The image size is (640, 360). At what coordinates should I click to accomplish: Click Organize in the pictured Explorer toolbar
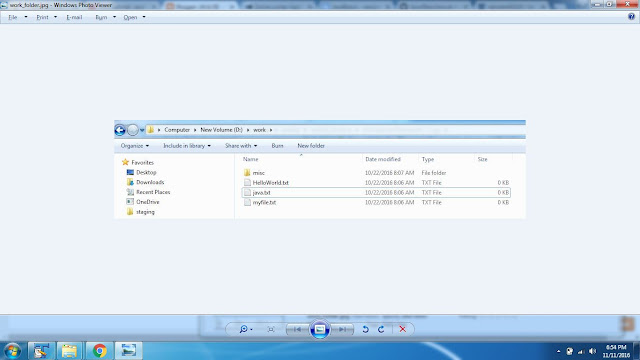coord(134,146)
